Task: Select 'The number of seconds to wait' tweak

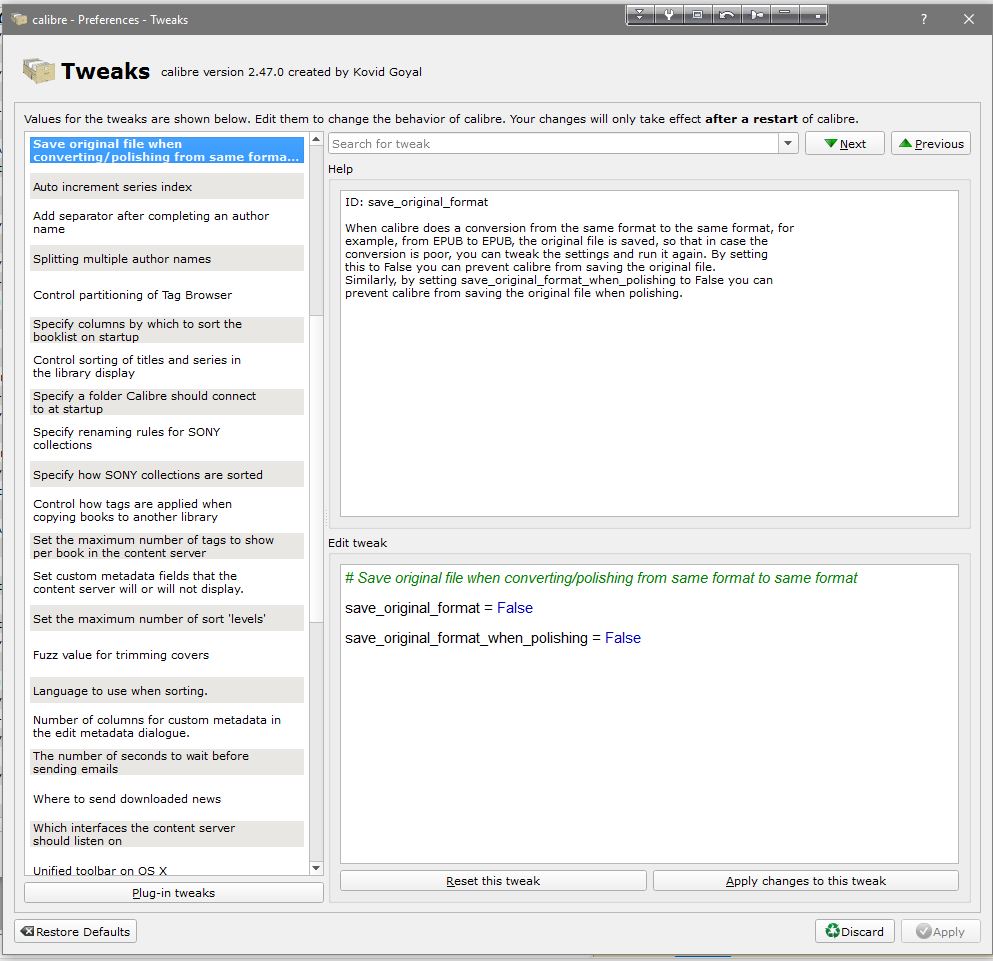Action: [167, 762]
